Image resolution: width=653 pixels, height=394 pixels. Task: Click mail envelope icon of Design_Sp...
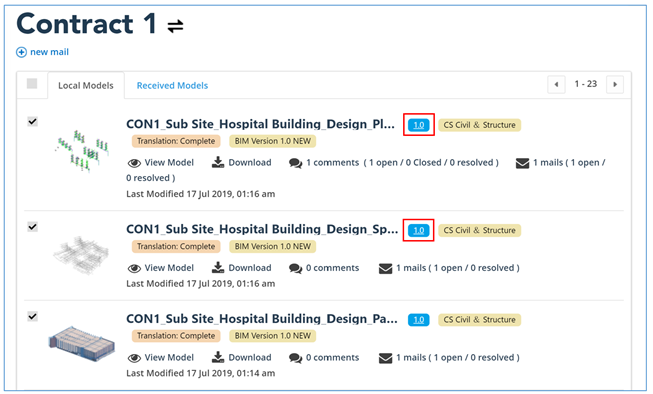point(385,269)
